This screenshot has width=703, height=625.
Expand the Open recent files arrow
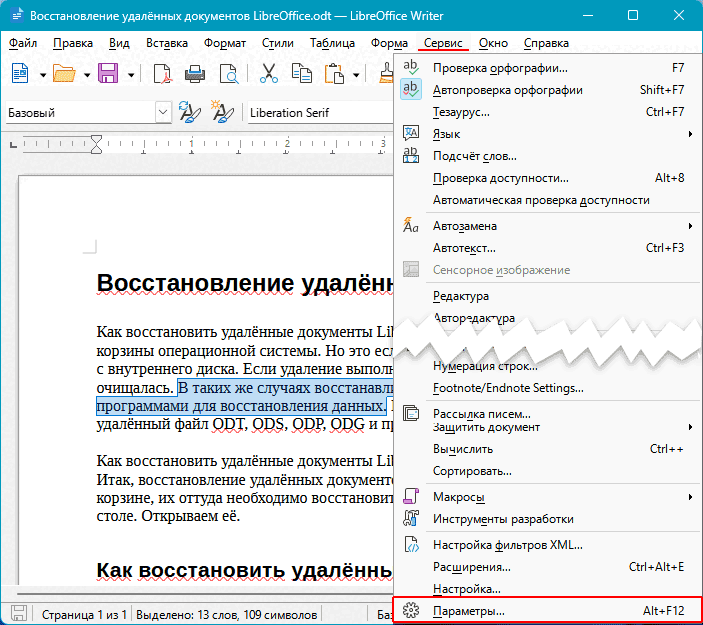click(x=87, y=75)
